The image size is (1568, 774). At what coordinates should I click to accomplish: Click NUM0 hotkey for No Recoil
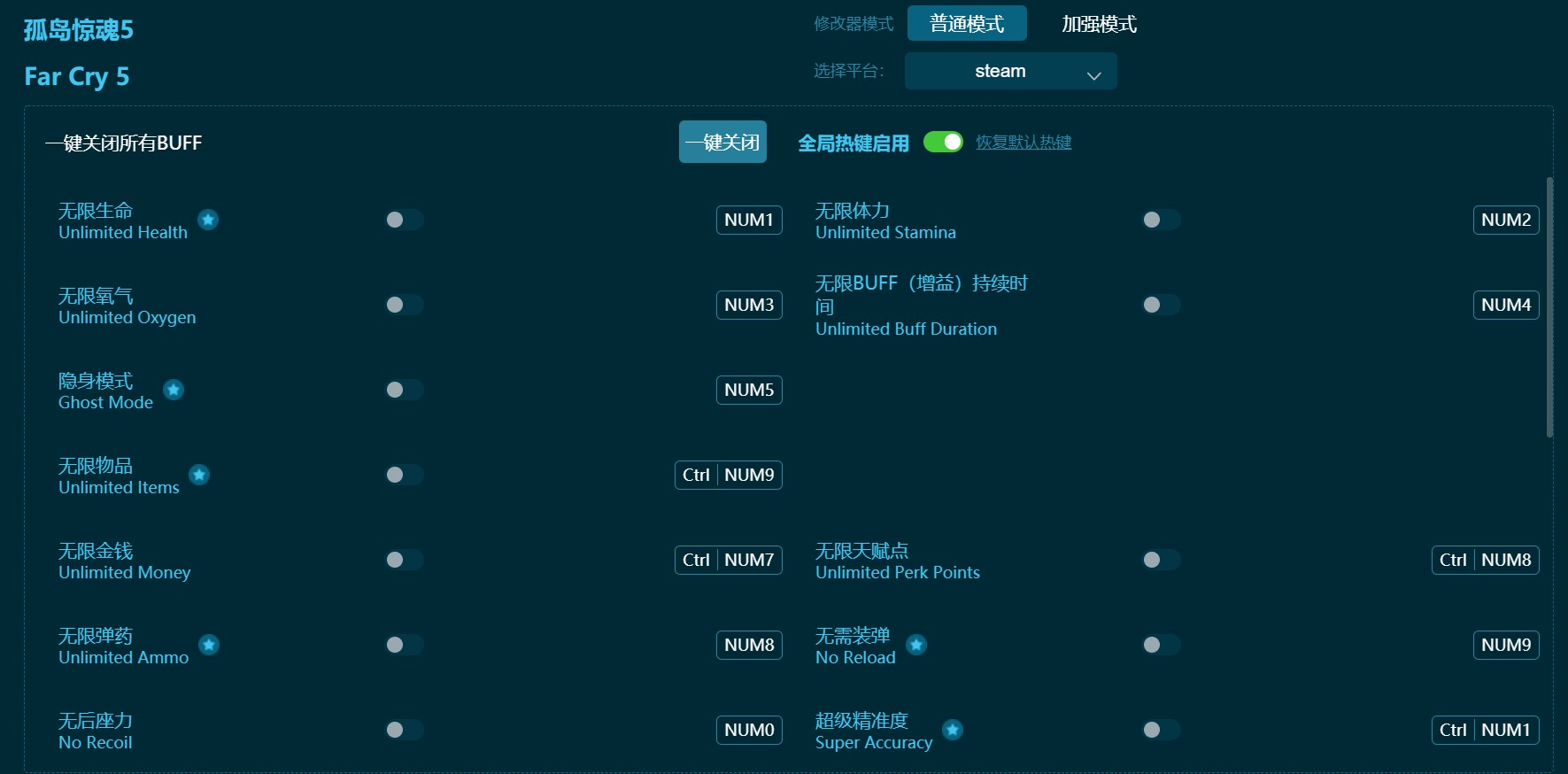(749, 730)
